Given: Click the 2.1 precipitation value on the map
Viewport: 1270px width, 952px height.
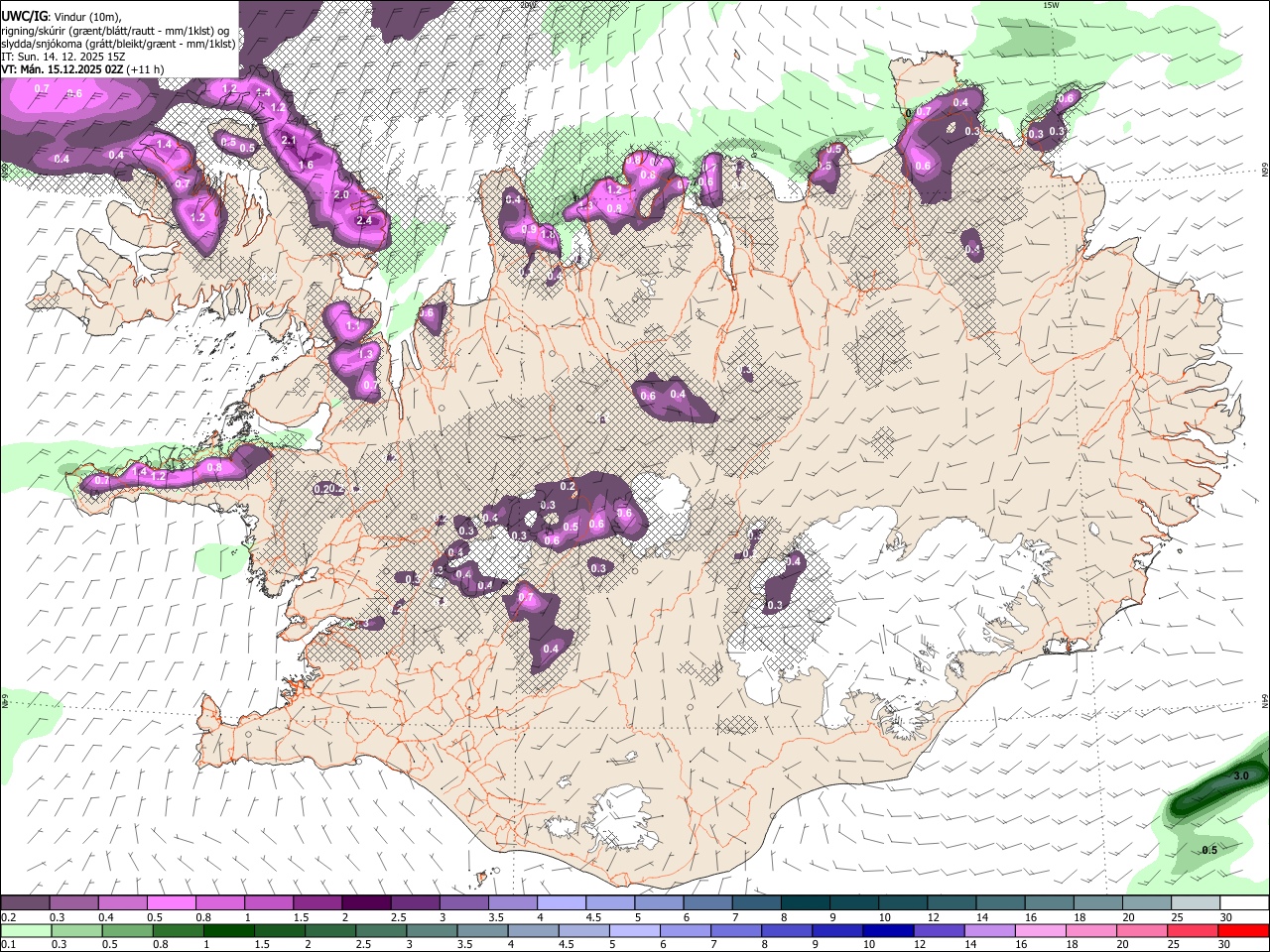Looking at the screenshot, I should (x=290, y=141).
